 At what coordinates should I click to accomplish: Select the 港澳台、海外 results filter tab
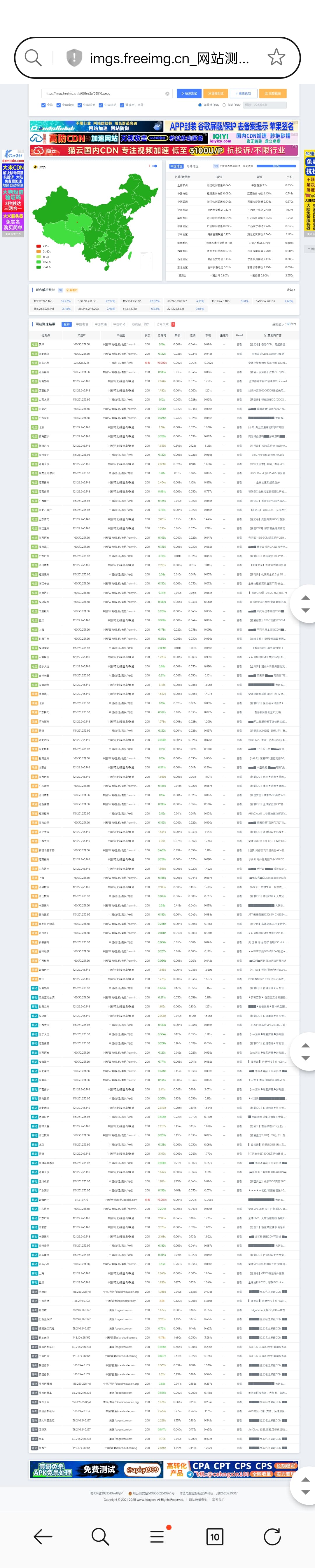coord(141,324)
